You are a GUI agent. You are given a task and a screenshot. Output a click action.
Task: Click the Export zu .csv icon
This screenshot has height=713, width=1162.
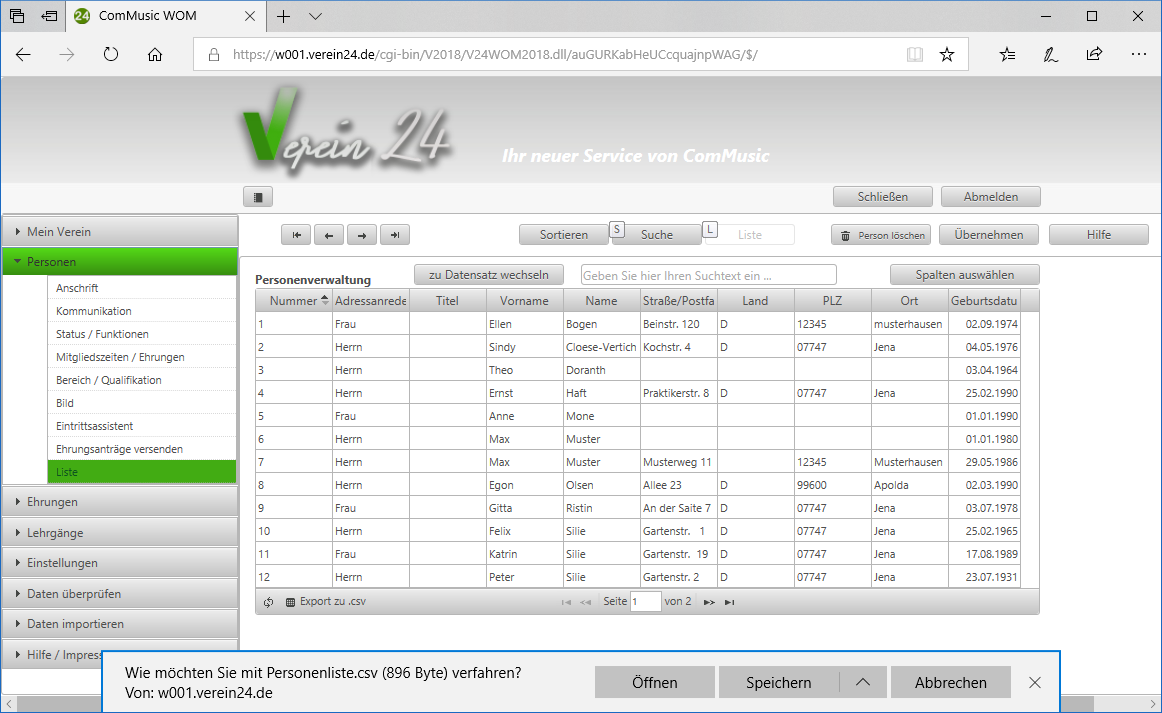click(290, 602)
